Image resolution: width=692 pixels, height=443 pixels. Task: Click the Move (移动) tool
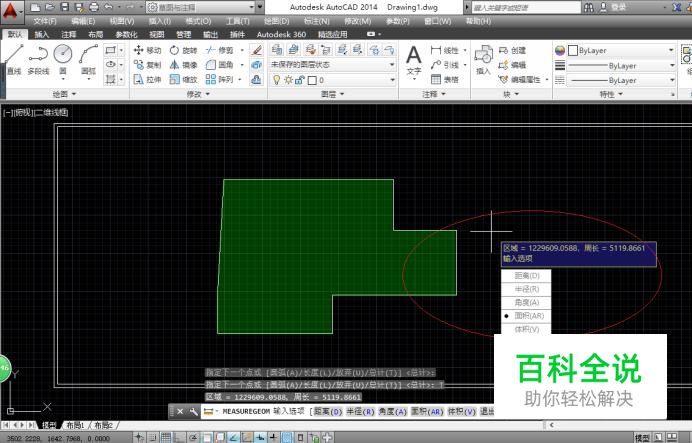[145, 50]
